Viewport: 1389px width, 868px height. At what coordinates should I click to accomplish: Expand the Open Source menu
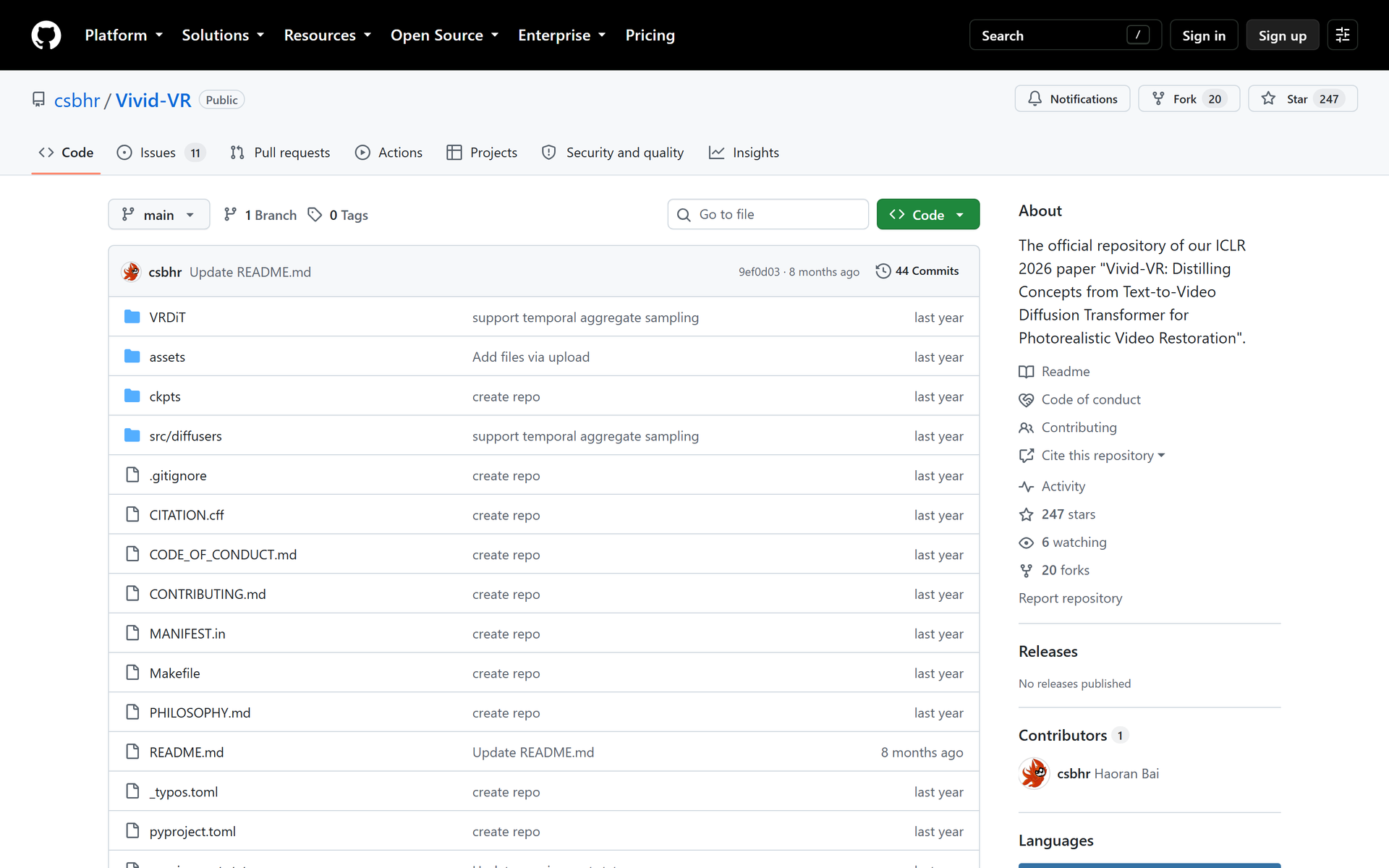pos(444,35)
